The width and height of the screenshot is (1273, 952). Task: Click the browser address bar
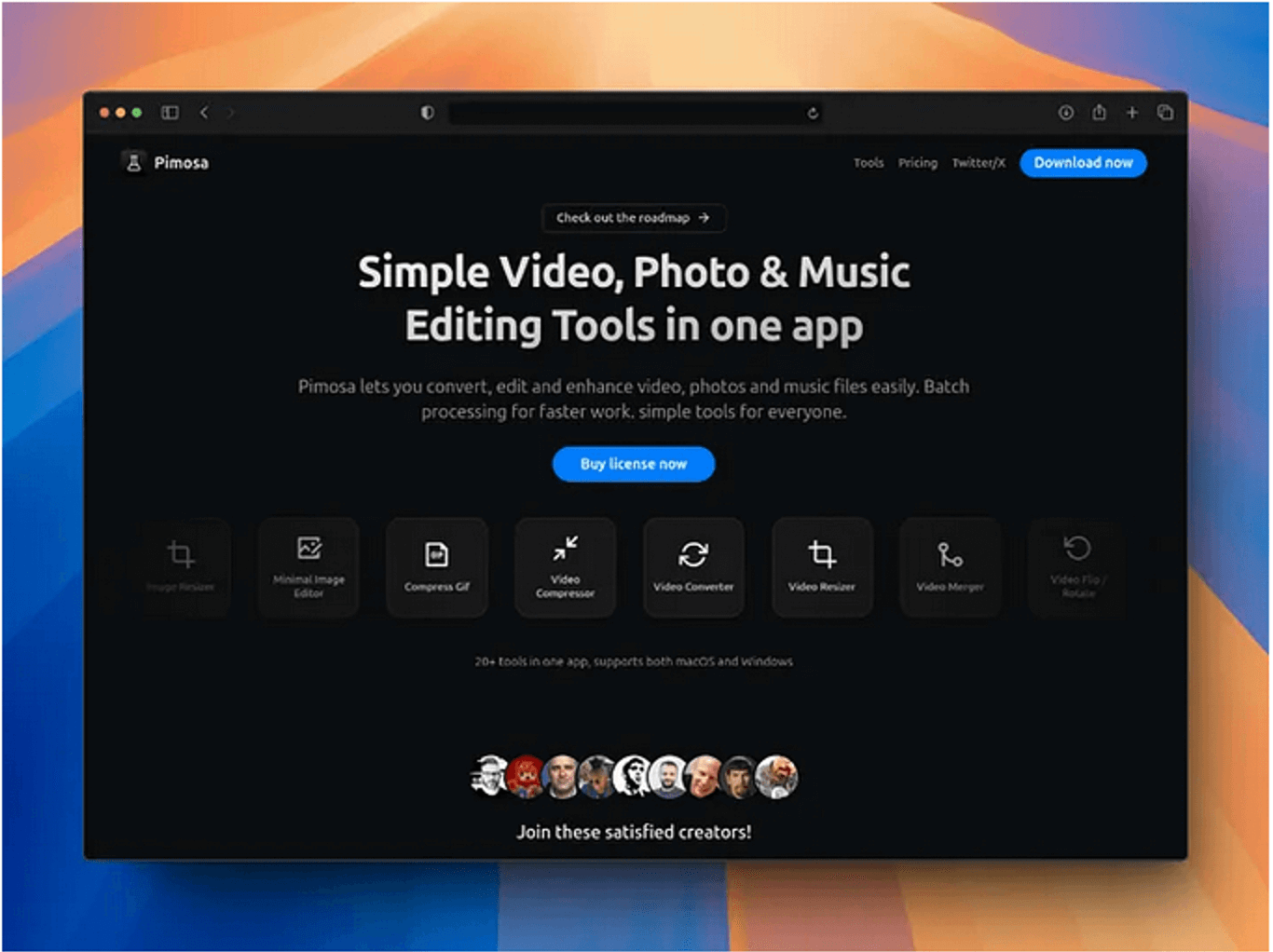635,114
